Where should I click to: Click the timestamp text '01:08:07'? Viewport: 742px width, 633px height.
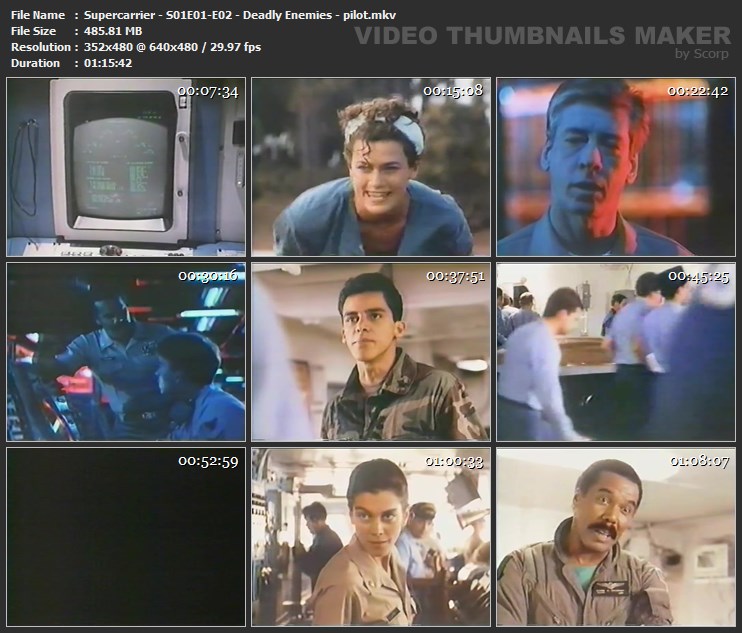pos(700,461)
